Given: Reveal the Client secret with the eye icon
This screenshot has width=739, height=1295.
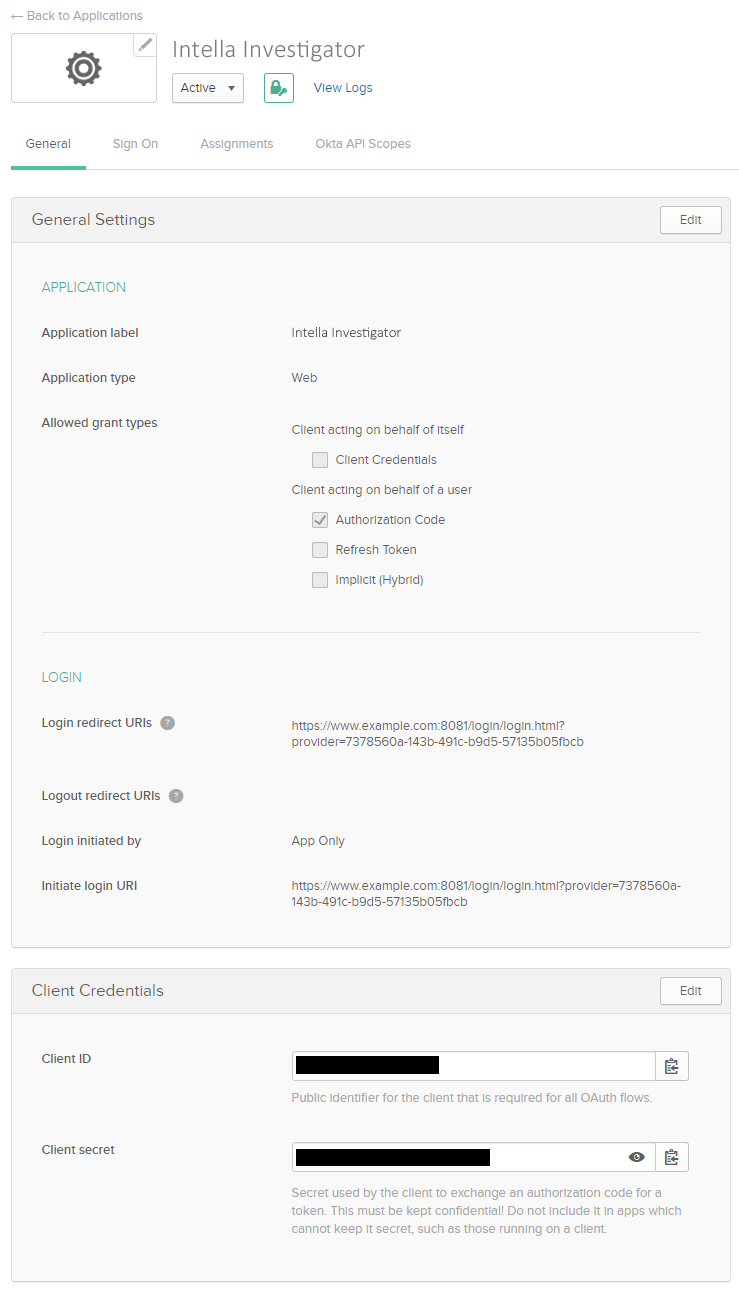Looking at the screenshot, I should tap(637, 1157).
